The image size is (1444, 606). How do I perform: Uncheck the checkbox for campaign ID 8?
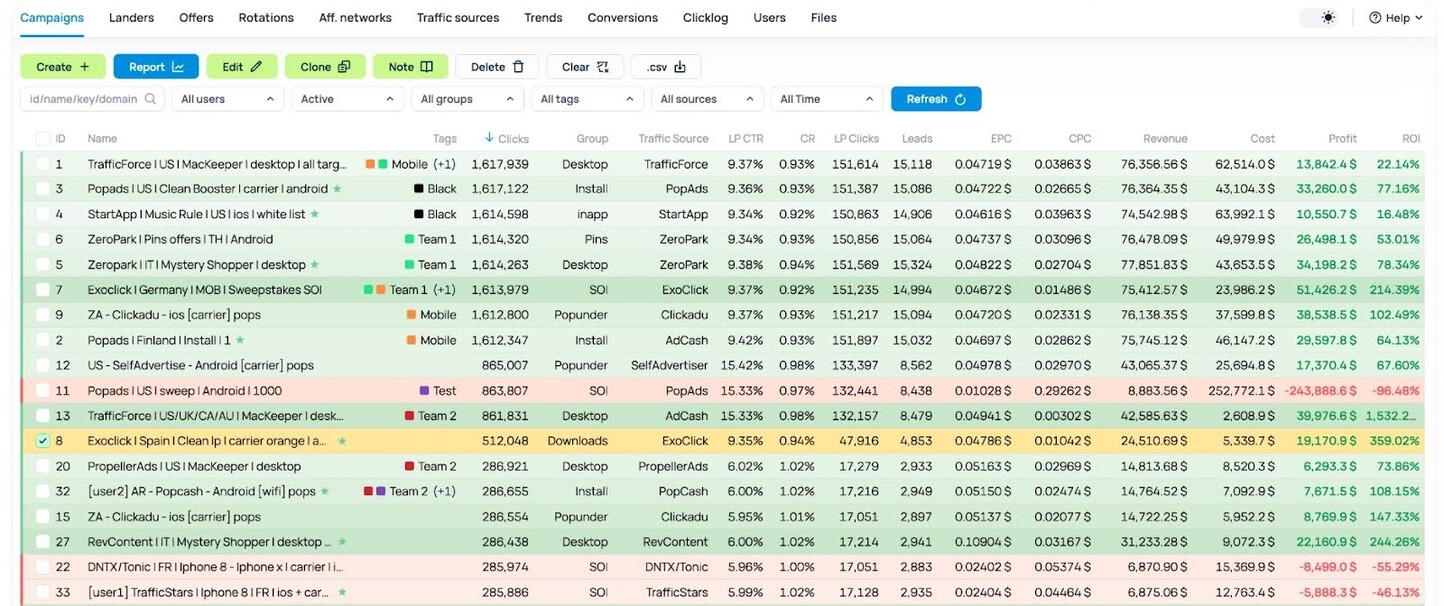point(42,441)
